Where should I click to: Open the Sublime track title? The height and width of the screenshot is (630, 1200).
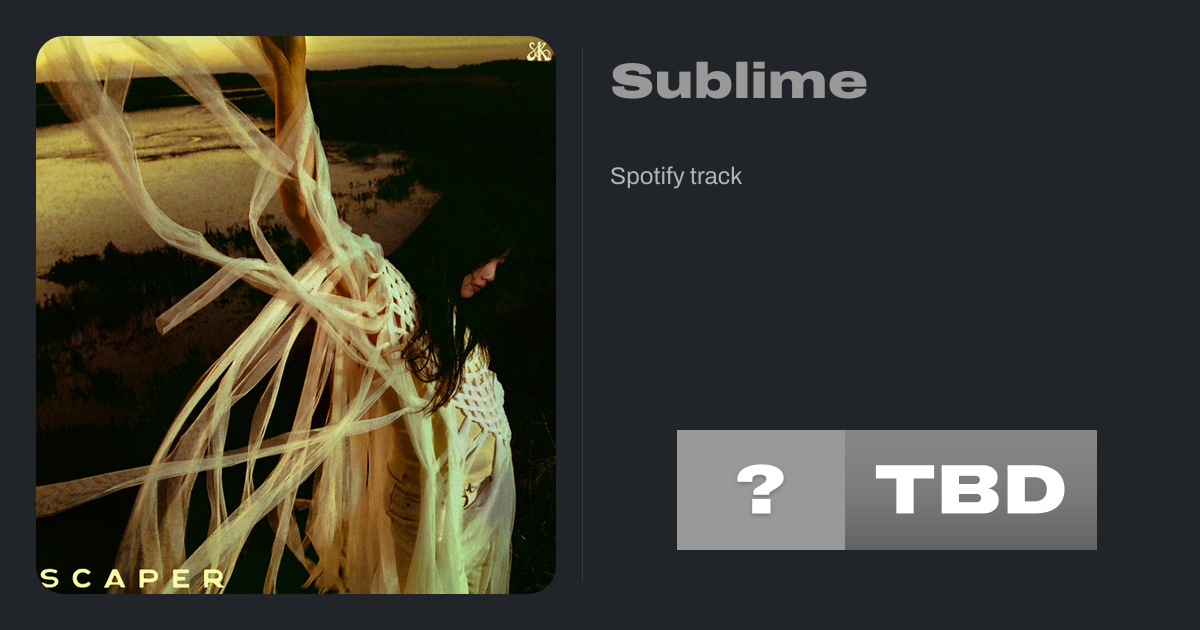tap(738, 82)
